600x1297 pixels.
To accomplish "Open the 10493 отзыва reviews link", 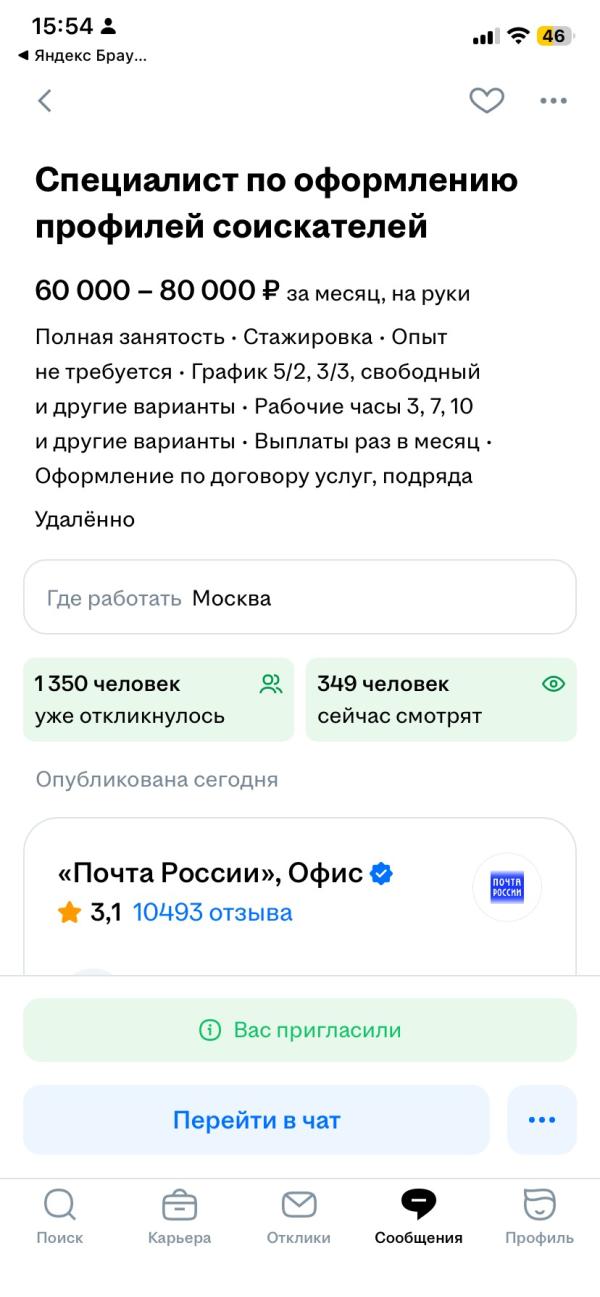I will pos(212,912).
